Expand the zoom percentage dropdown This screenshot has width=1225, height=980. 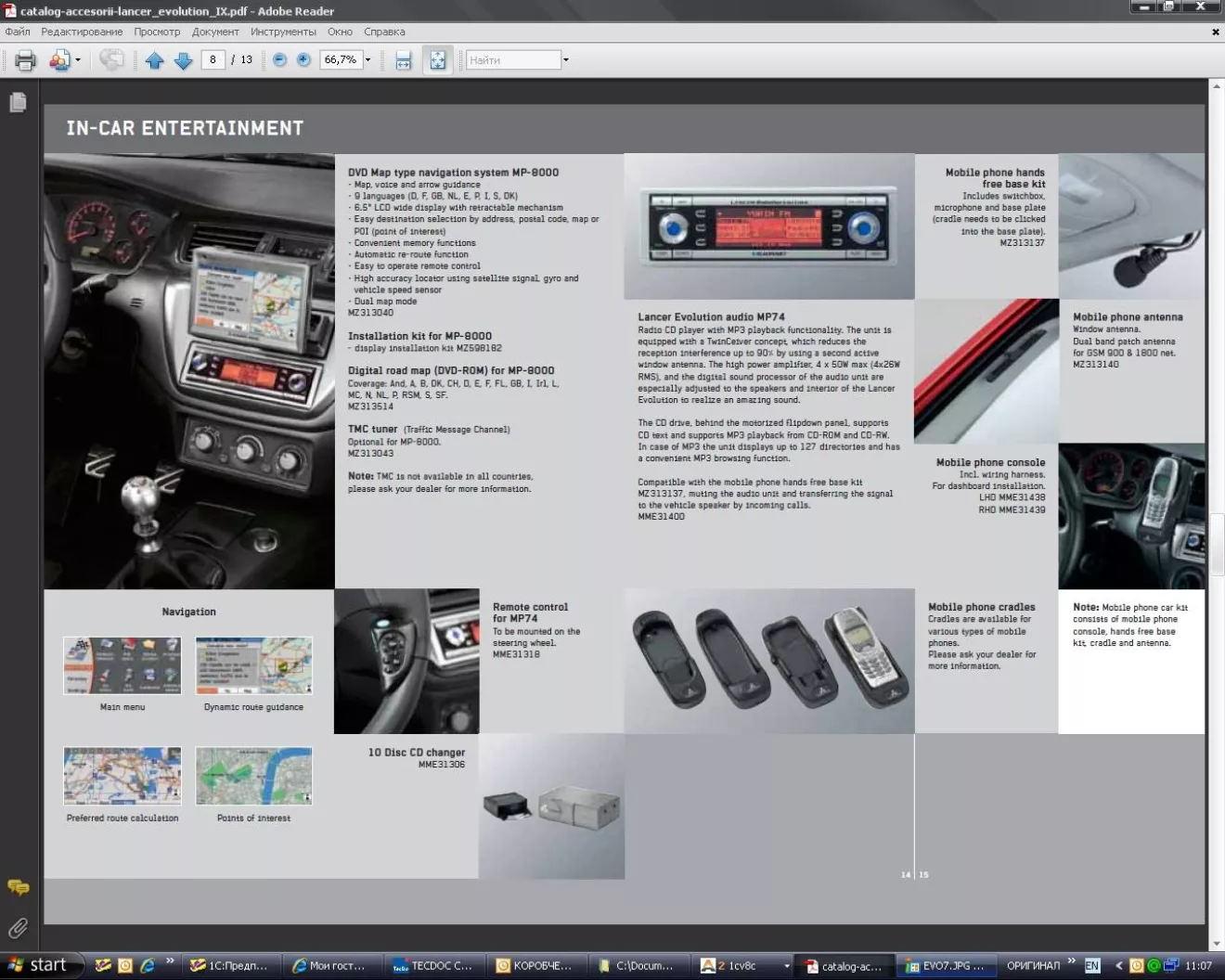[x=368, y=60]
